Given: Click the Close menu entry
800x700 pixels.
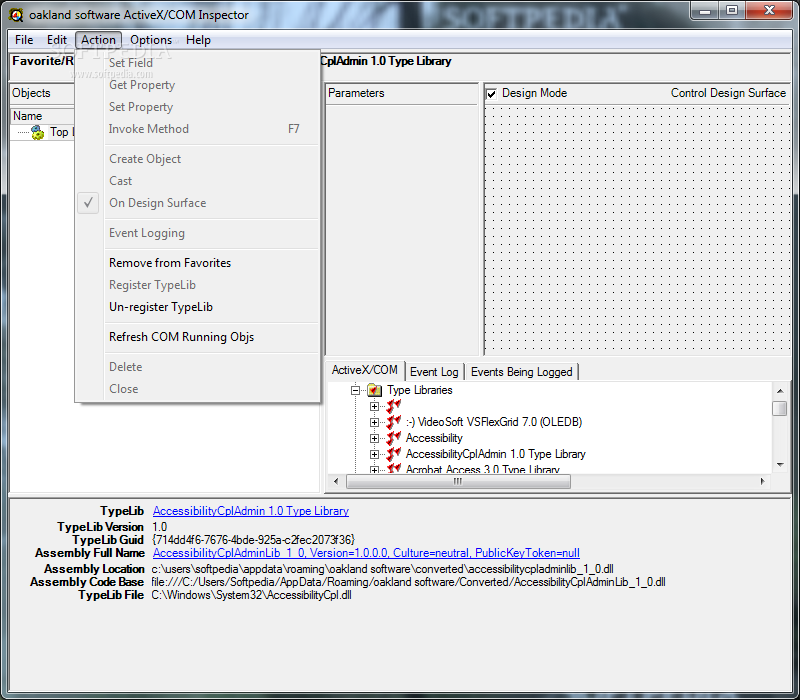Looking at the screenshot, I should click(197, 389).
